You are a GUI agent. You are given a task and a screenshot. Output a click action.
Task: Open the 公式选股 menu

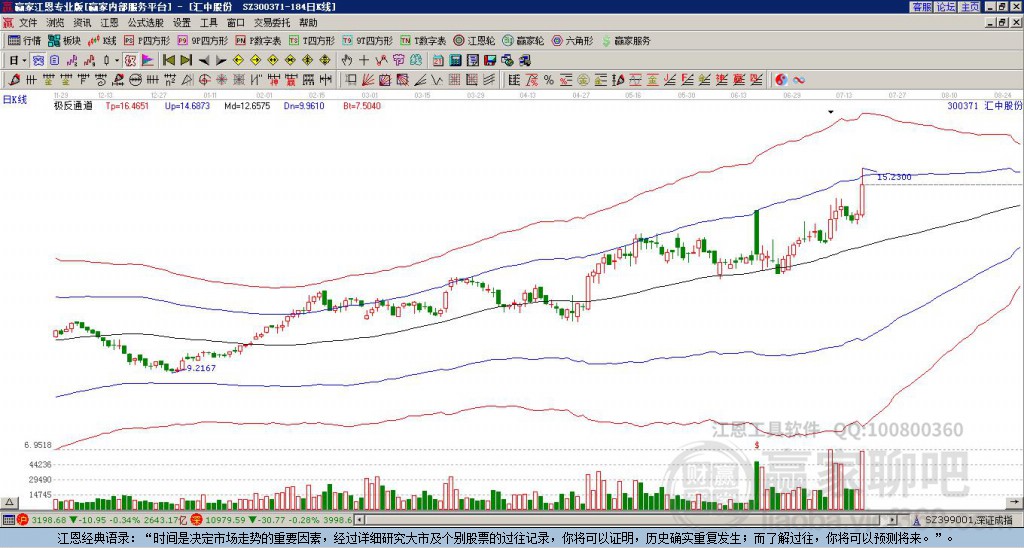click(x=146, y=23)
